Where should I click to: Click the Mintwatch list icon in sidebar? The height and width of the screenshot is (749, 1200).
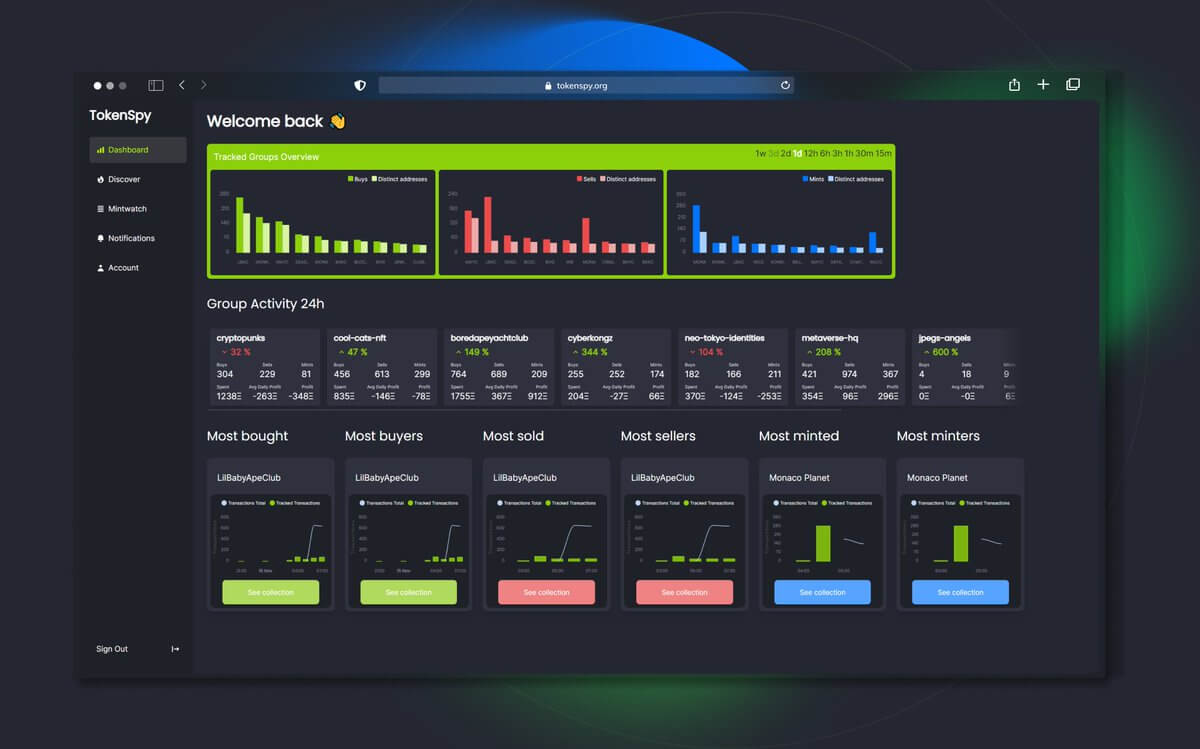point(101,209)
